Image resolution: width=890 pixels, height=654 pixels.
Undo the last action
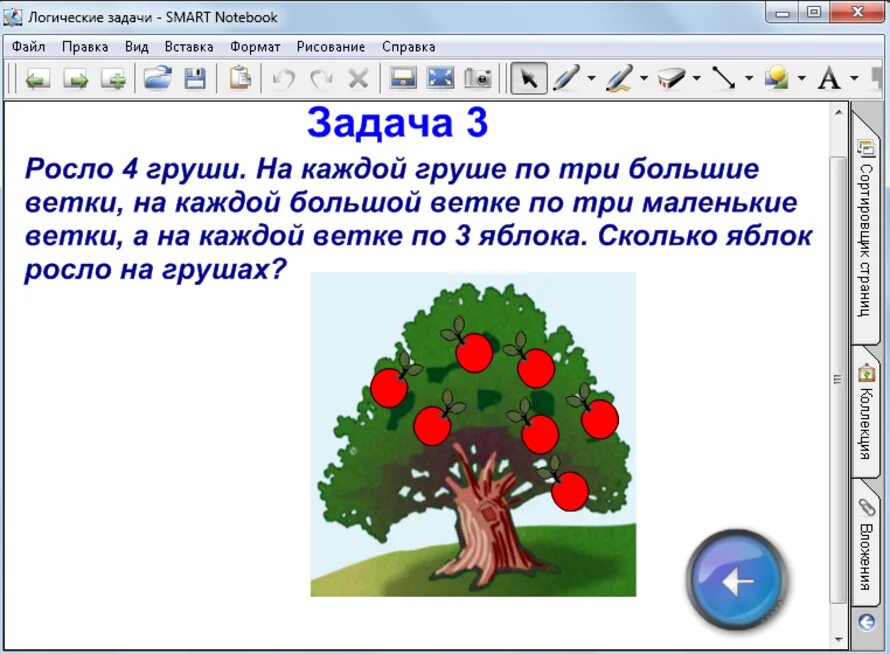[x=283, y=78]
